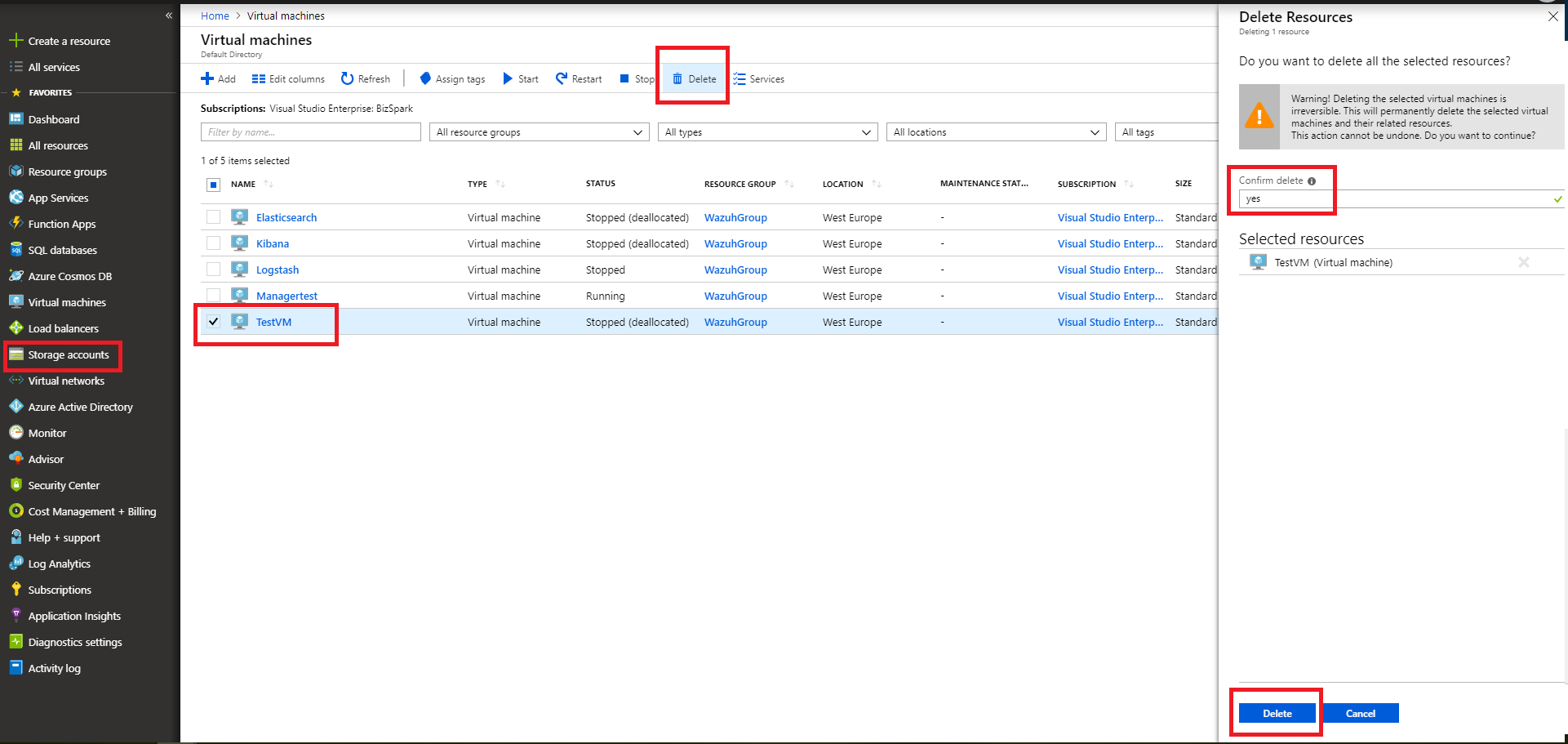Remove TestVM from selected resources

pyautogui.click(x=1523, y=262)
